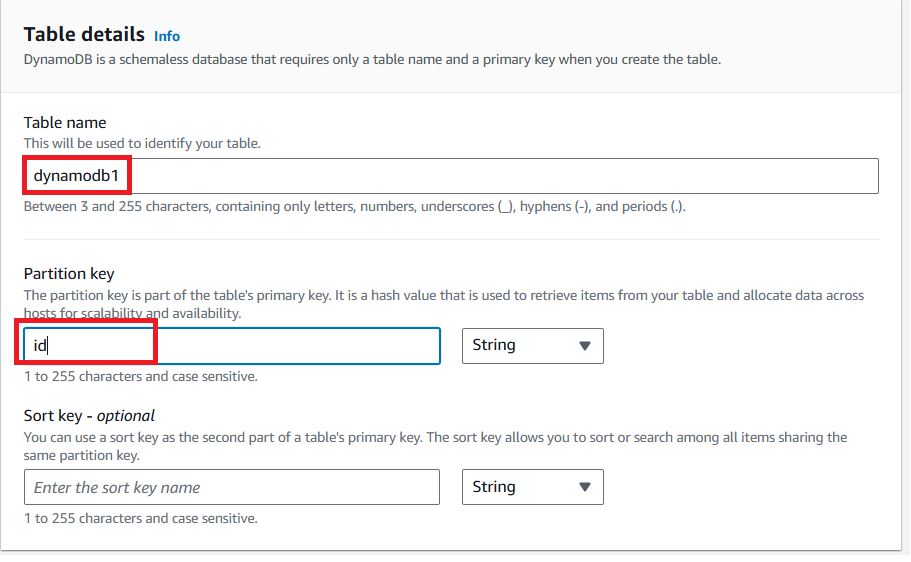
Task: Click the Table details heading
Action: tap(84, 35)
